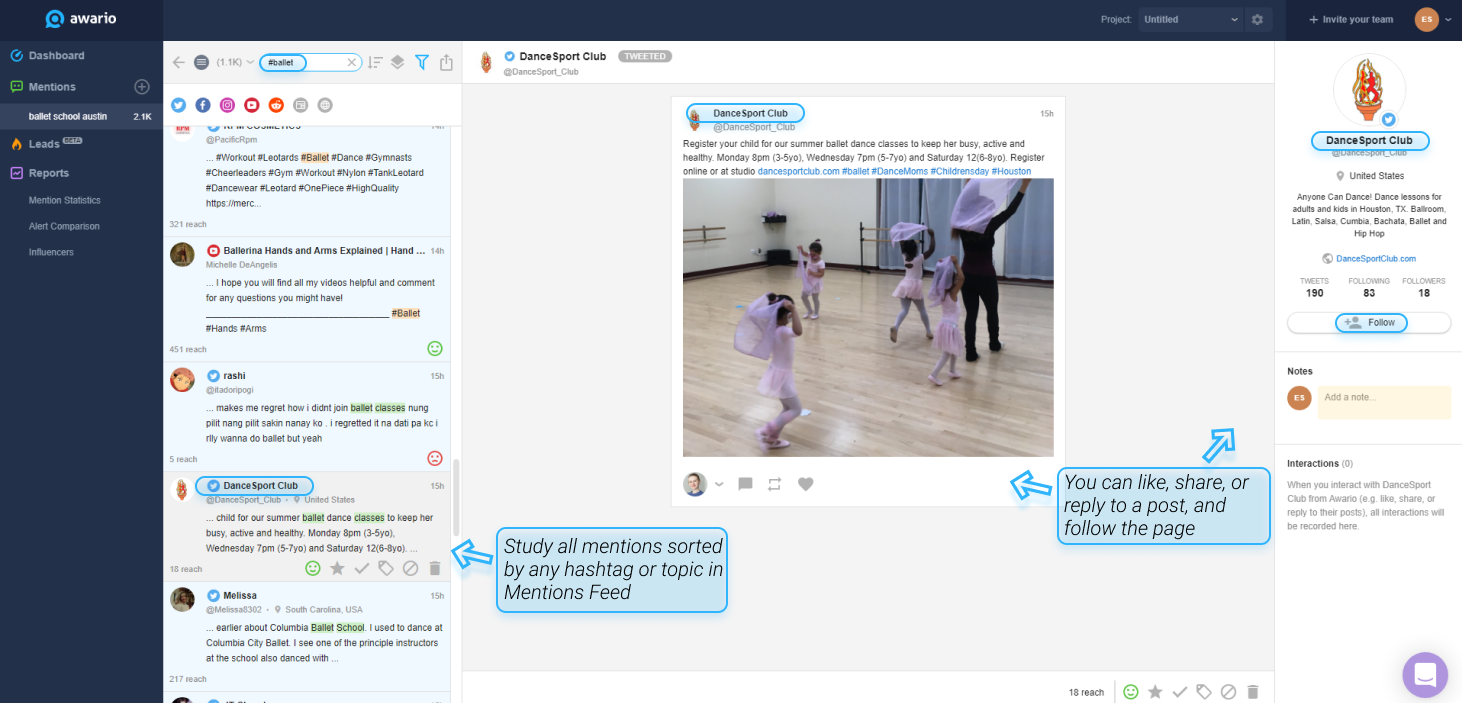Screen dimensions: 1462x703
Task: Mark mention done in bottom detail toolbar
Action: click(x=1180, y=691)
